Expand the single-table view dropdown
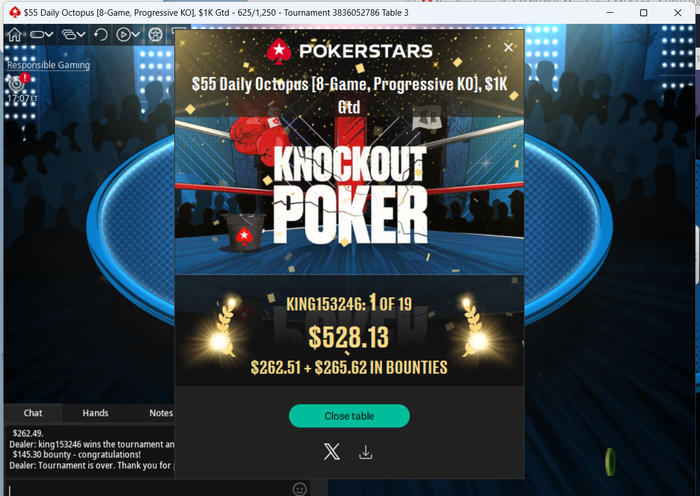 click(42, 34)
